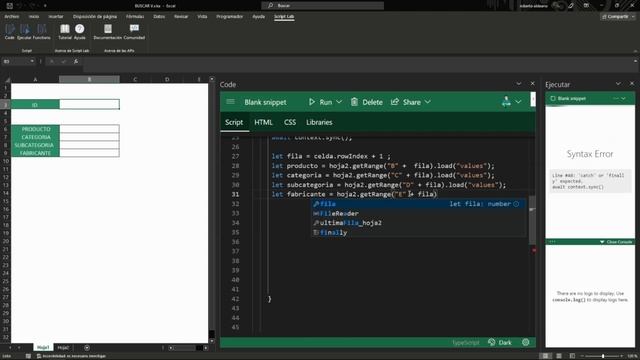The height and width of the screenshot is (360, 640).
Task: Add a new sheet with the plus icon
Action: pos(87,348)
